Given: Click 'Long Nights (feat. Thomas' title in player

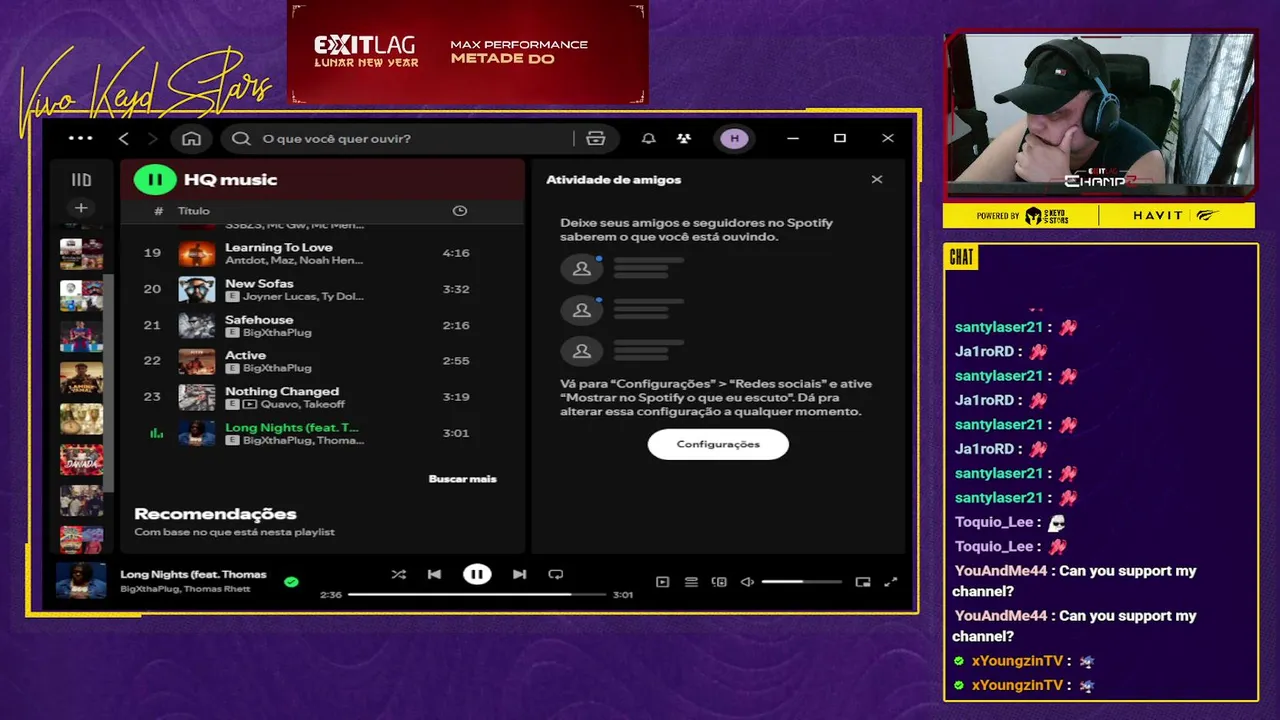Looking at the screenshot, I should [193, 574].
